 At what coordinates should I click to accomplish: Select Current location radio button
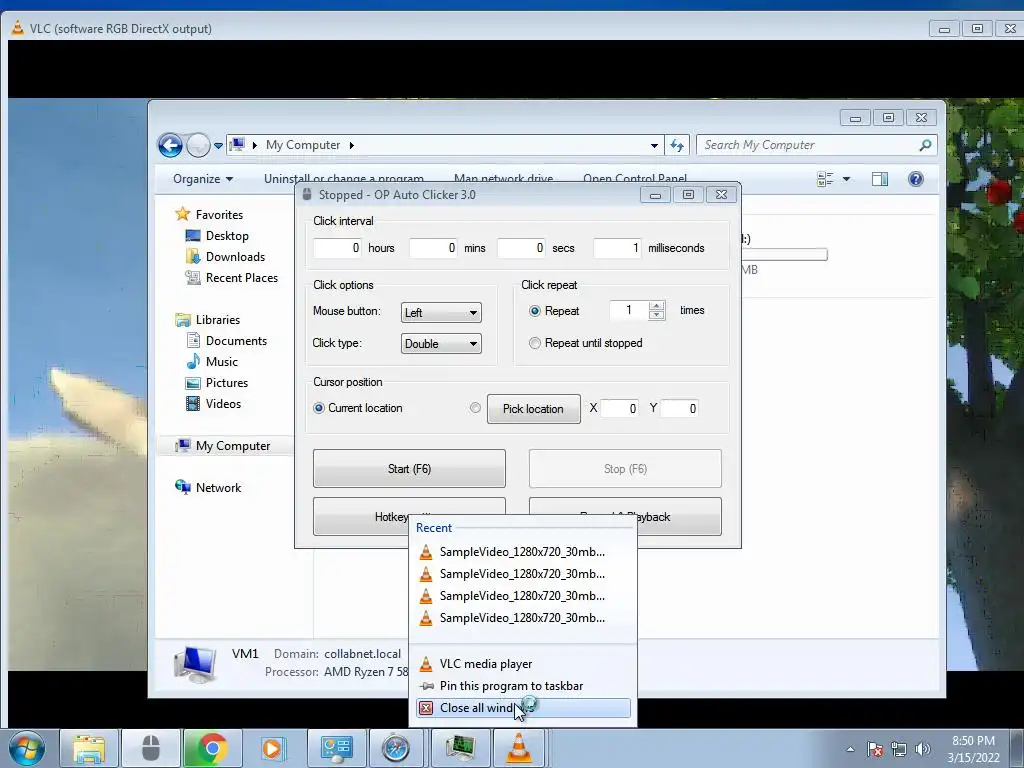319,408
